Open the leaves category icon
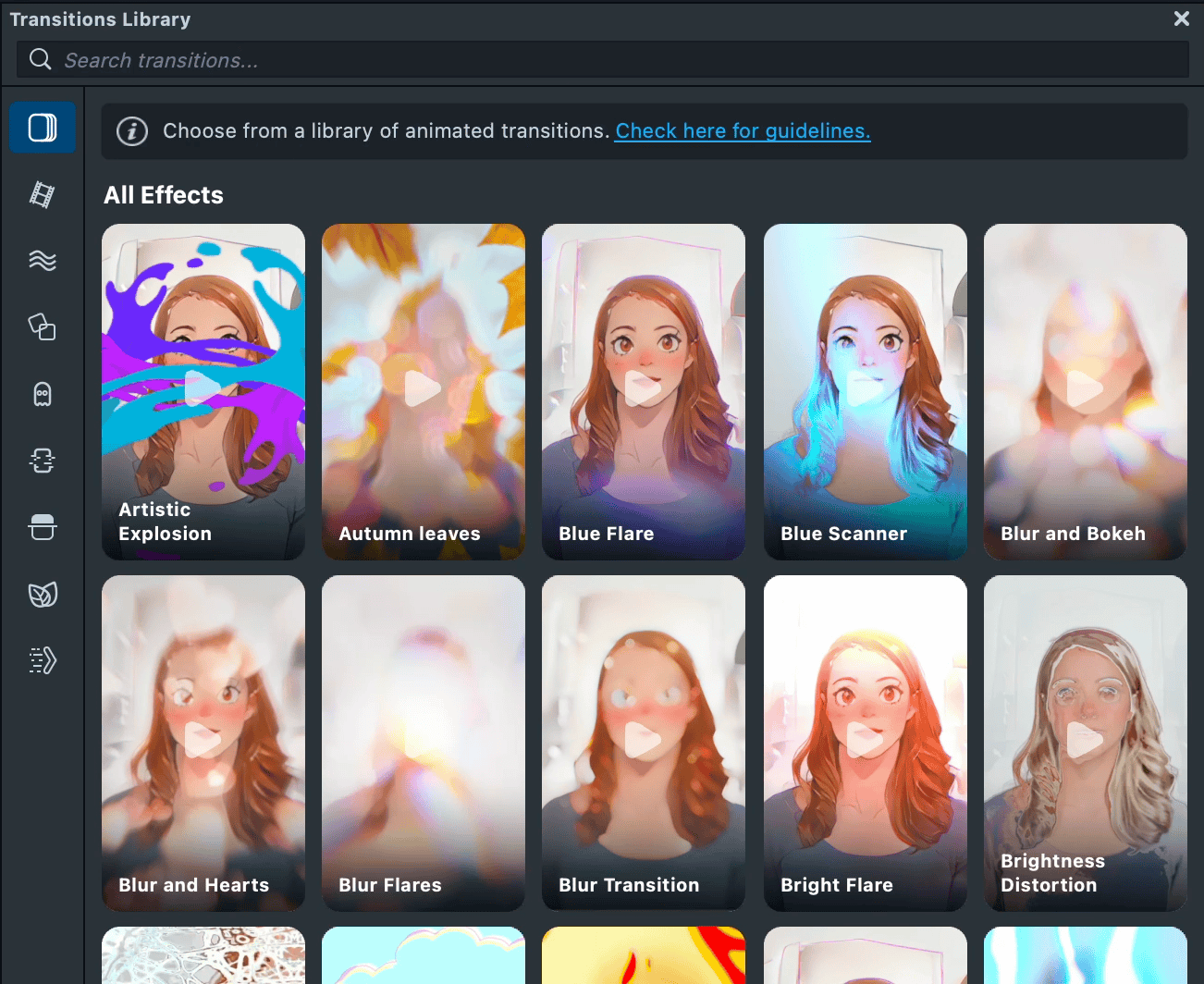The height and width of the screenshot is (984, 1204). click(x=43, y=594)
